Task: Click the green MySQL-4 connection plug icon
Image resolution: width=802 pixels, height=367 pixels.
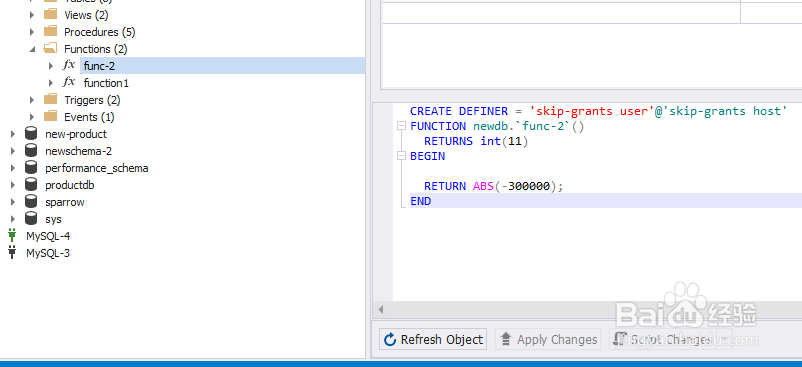Action: [x=12, y=235]
